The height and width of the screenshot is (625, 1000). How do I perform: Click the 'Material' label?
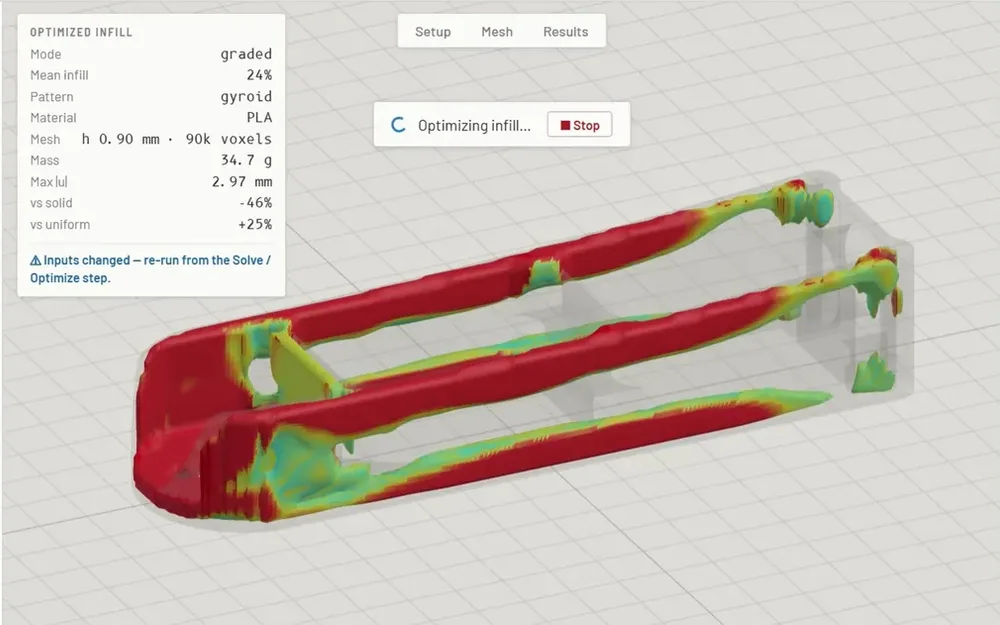point(53,118)
